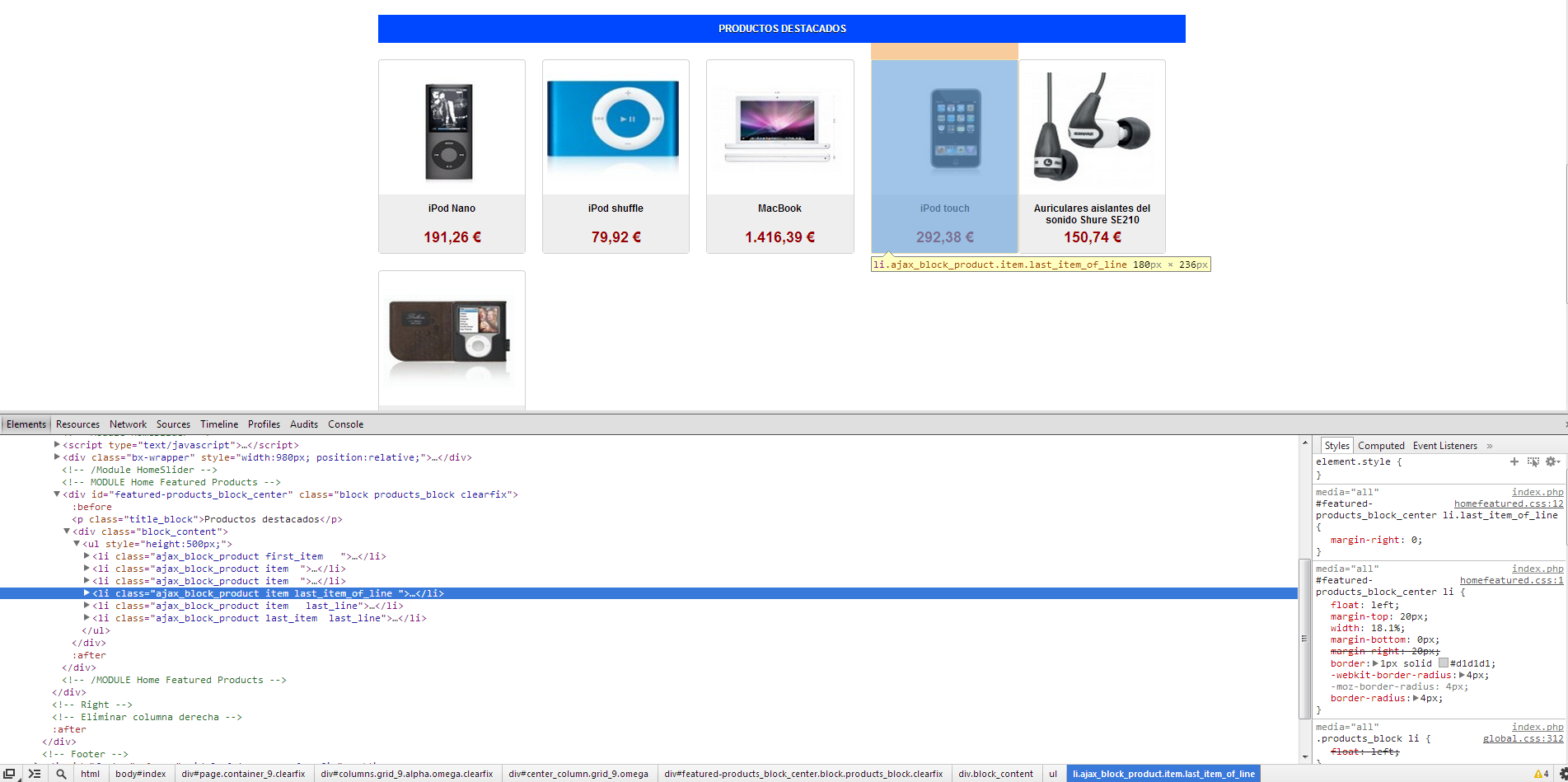Open the Network panel
This screenshot has height=782, width=1568.
[128, 424]
